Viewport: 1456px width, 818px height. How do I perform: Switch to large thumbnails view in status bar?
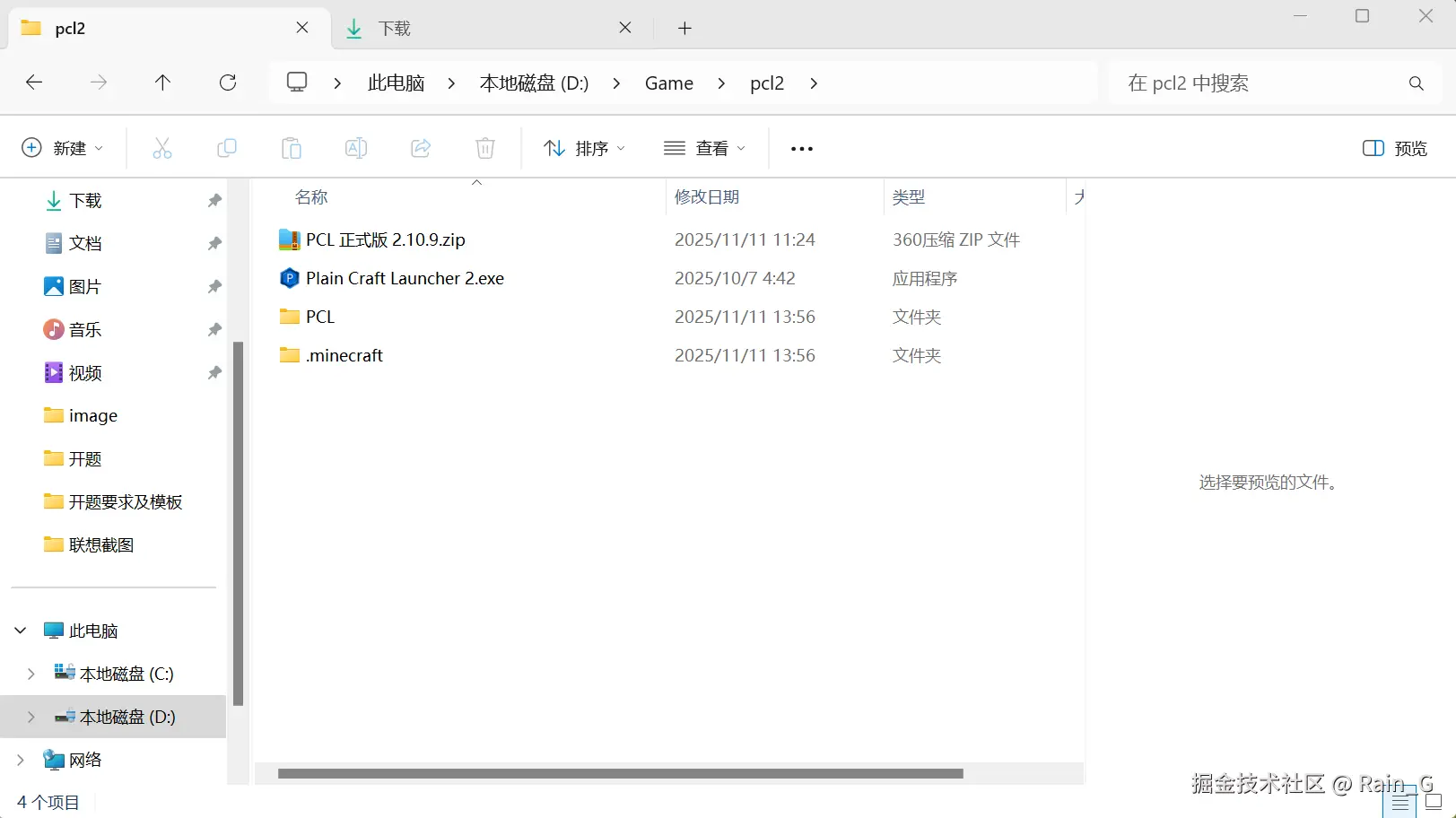[x=1434, y=801]
